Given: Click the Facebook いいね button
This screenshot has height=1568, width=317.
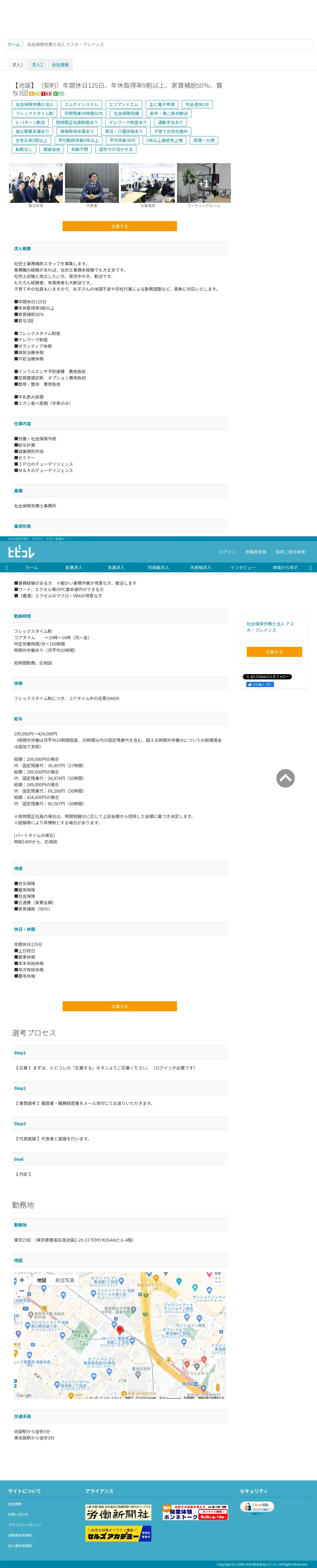Looking at the screenshot, I should (260, 685).
